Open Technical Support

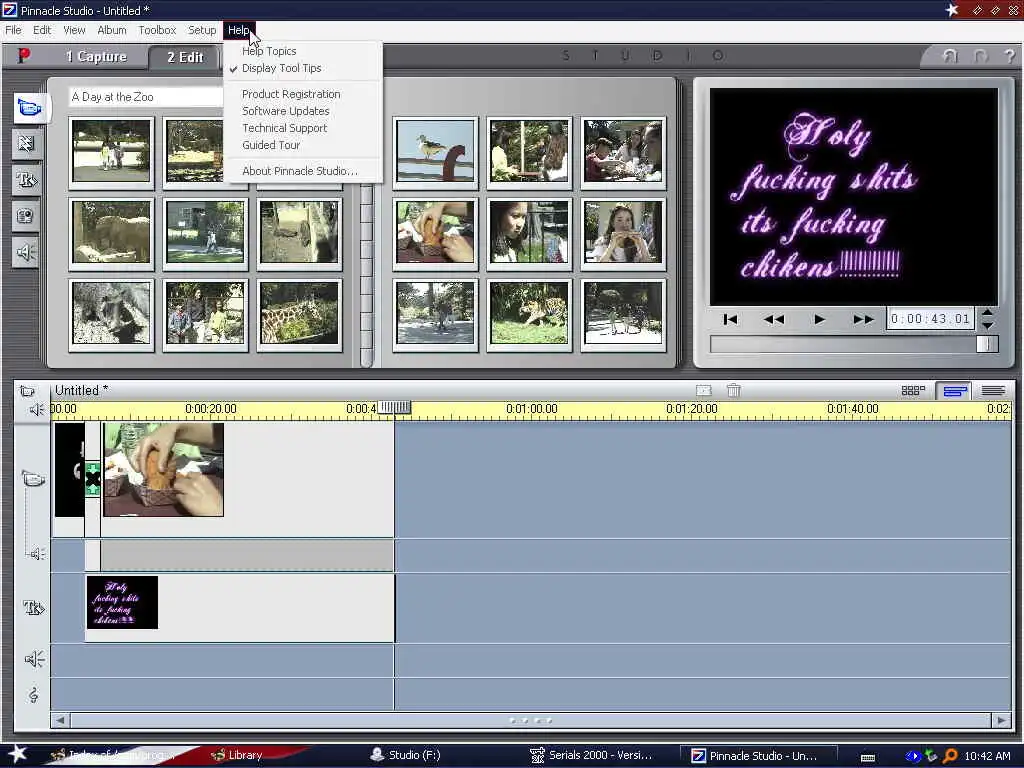285,128
